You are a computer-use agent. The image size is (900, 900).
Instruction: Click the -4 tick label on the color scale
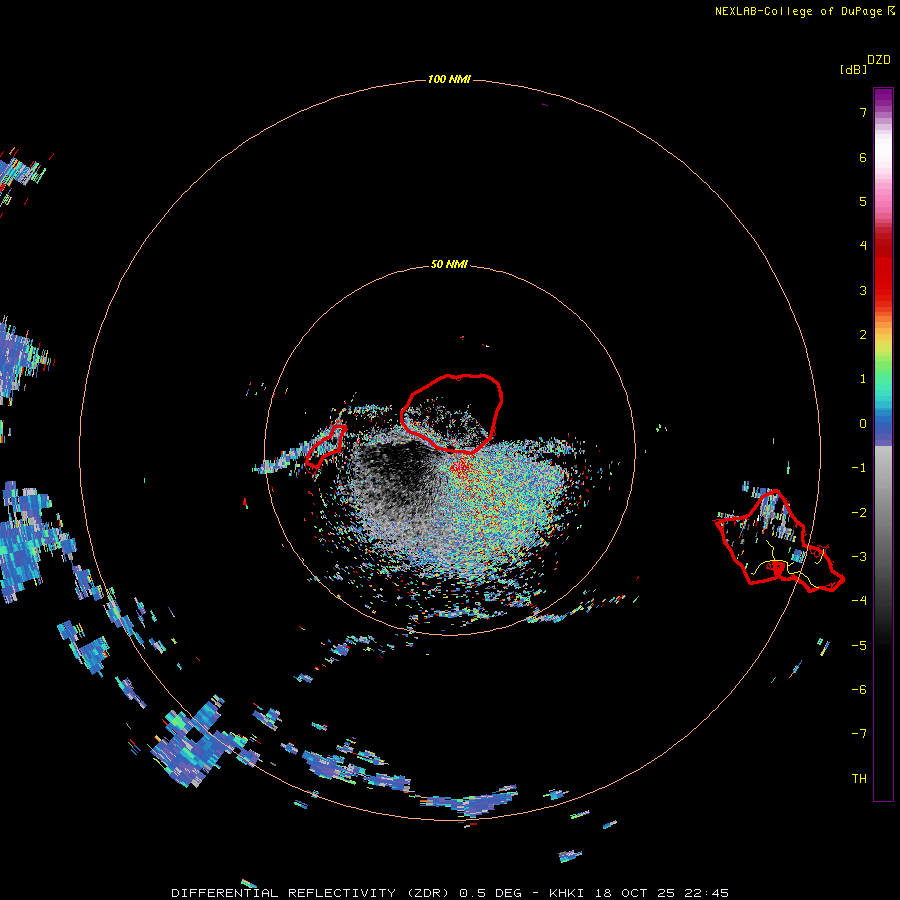coord(859,601)
